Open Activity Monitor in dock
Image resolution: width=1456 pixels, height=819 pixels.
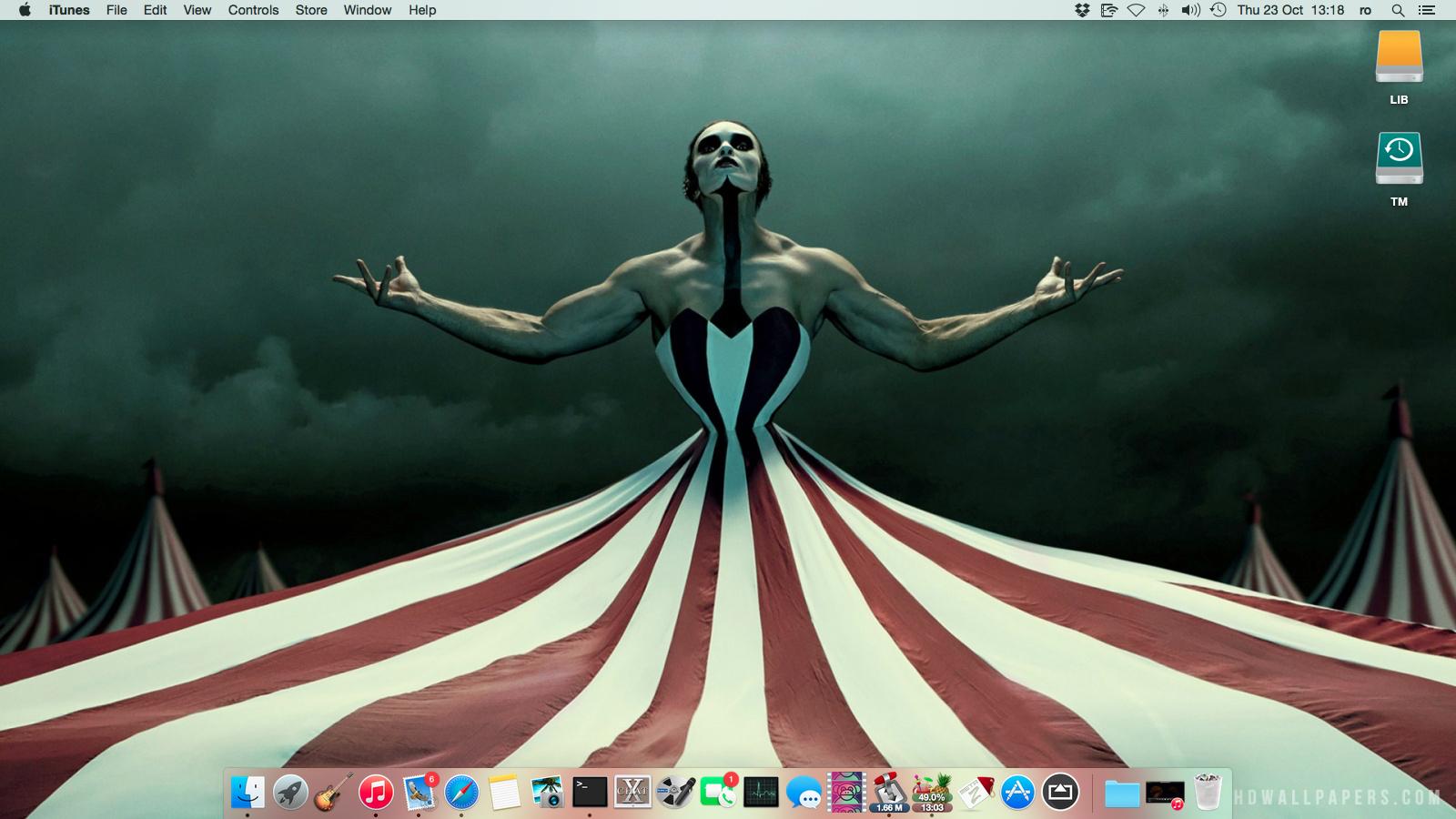762,793
